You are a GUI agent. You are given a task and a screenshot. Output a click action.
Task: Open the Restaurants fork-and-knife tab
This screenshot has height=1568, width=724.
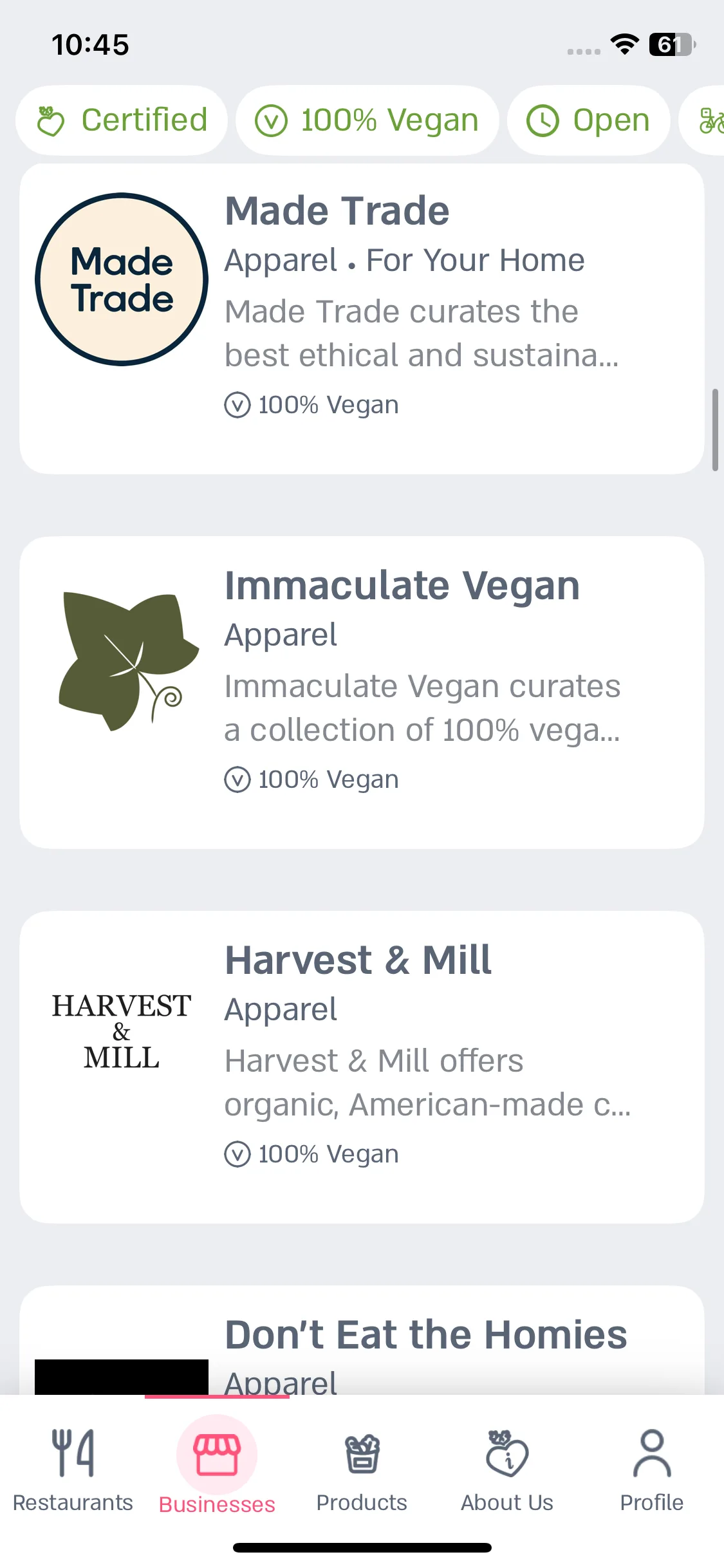click(73, 1453)
